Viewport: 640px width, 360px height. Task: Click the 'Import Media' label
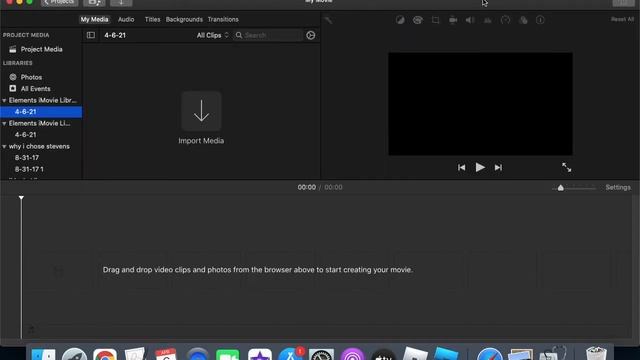pos(201,141)
